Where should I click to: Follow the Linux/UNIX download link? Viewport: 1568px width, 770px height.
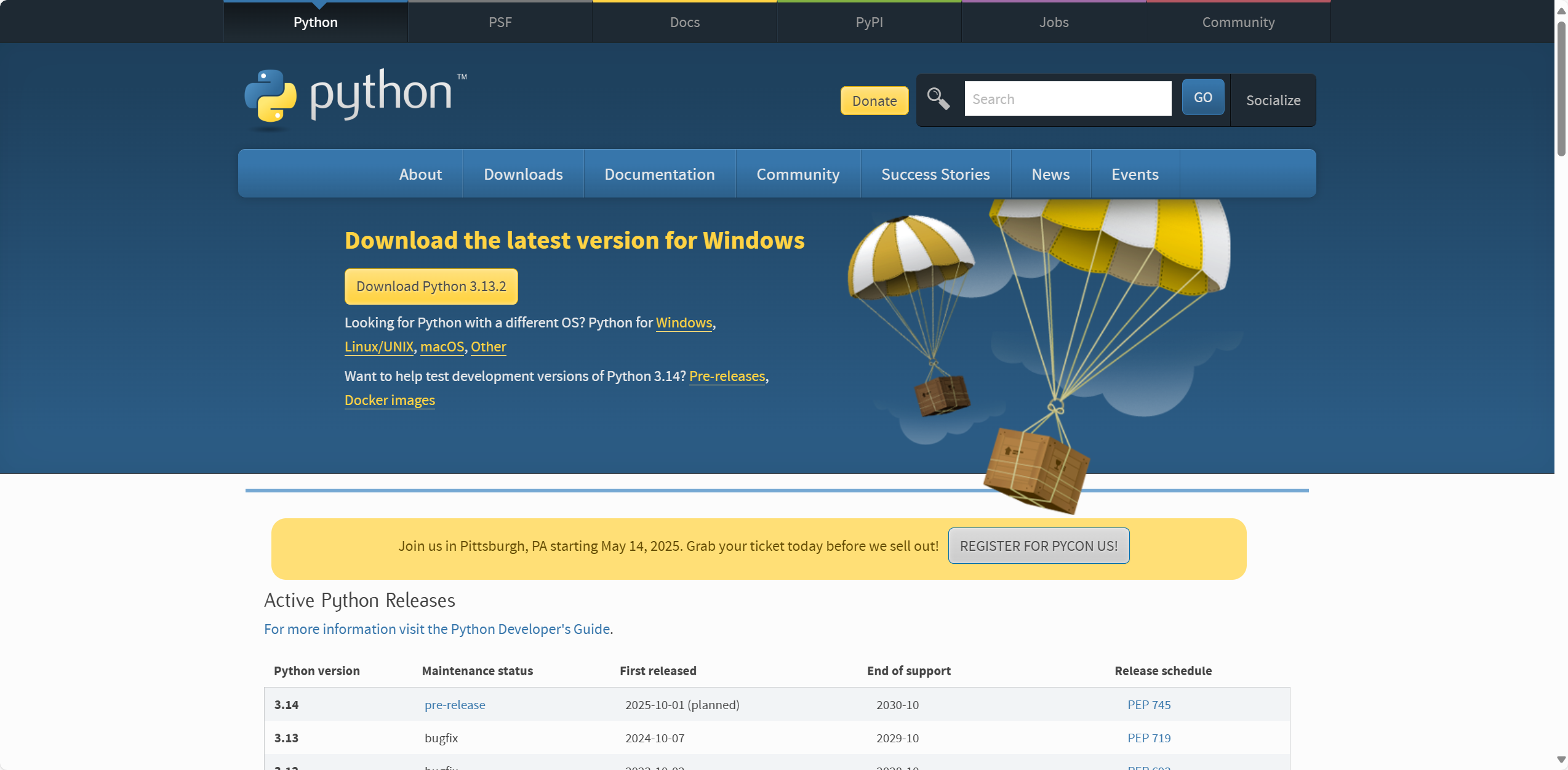point(378,347)
